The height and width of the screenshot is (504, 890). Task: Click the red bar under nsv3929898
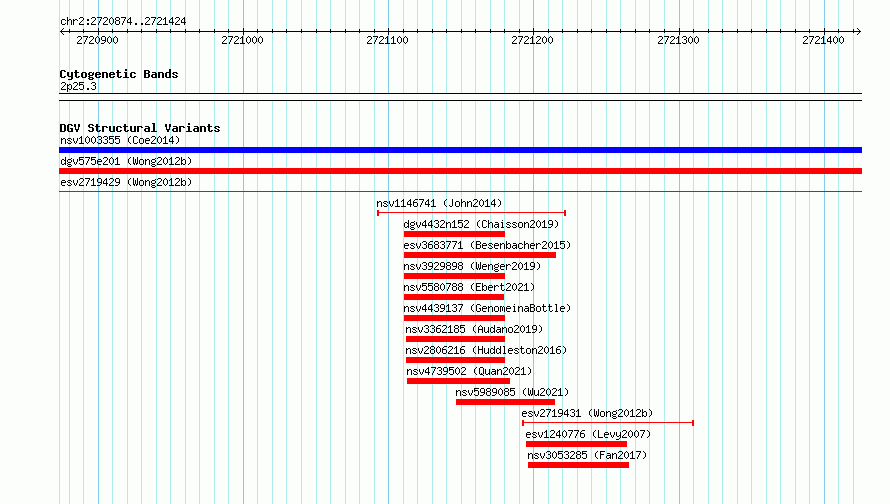pyautogui.click(x=454, y=276)
